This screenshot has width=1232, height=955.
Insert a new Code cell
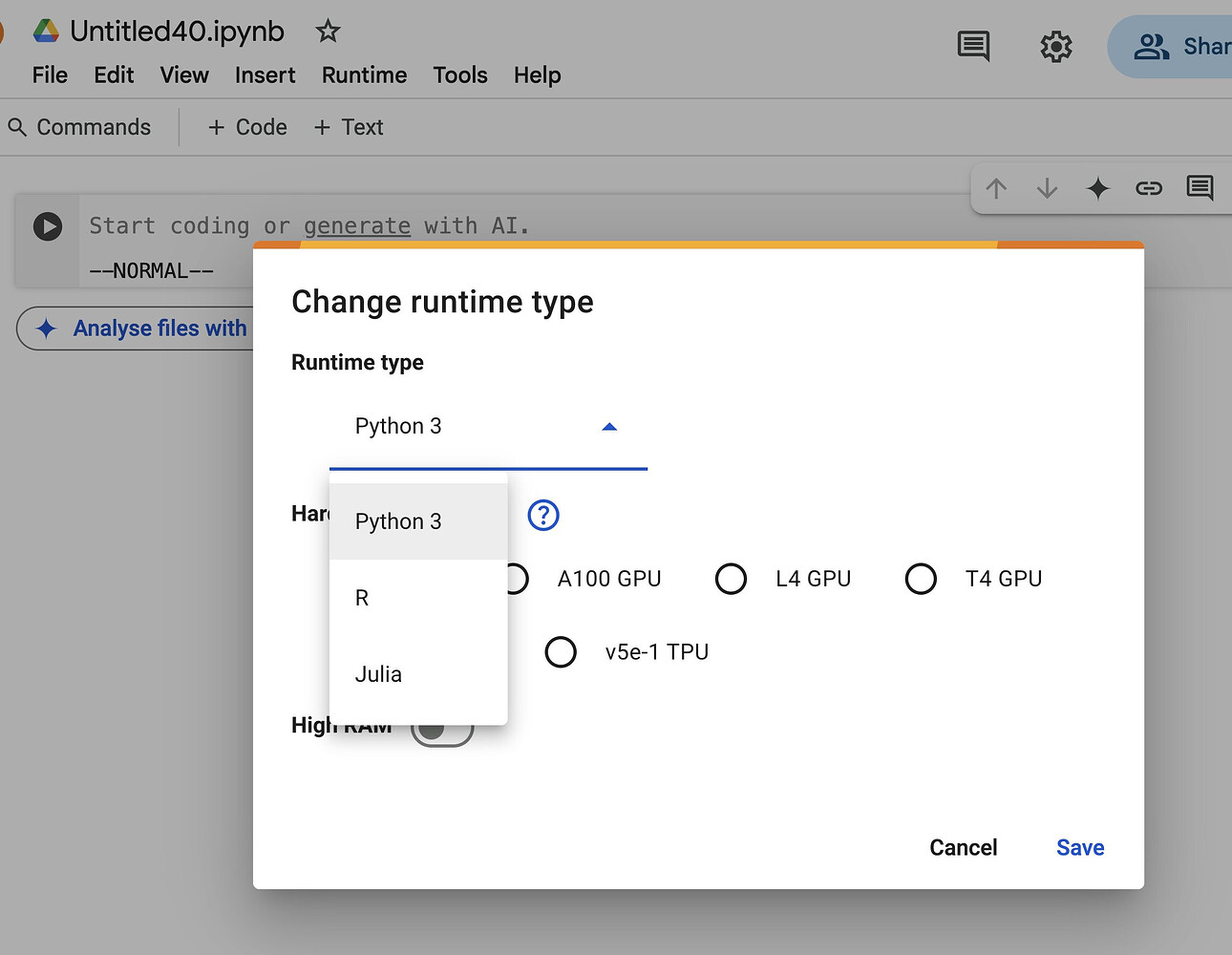pyautogui.click(x=245, y=126)
